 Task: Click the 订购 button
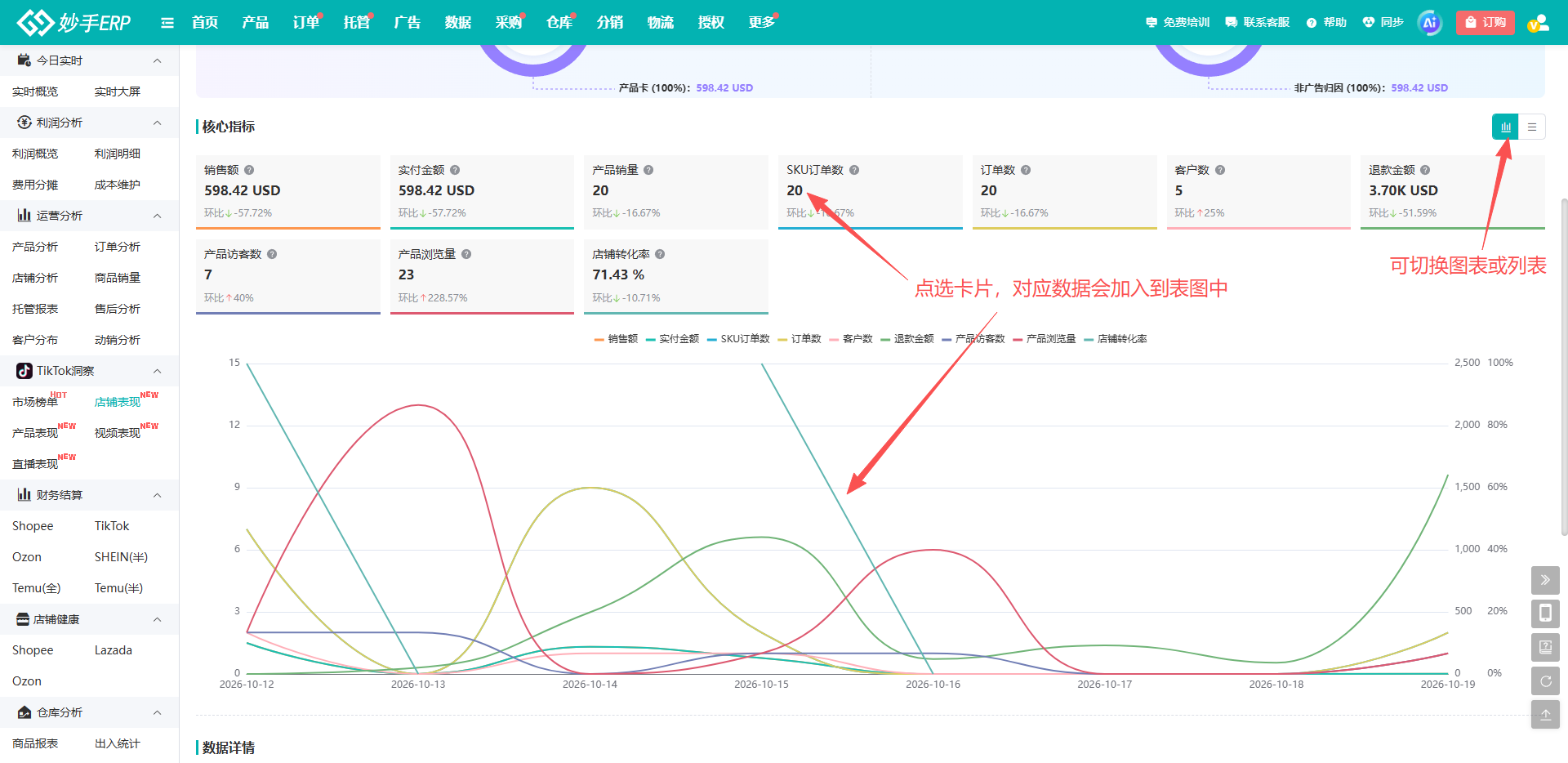[1486, 23]
